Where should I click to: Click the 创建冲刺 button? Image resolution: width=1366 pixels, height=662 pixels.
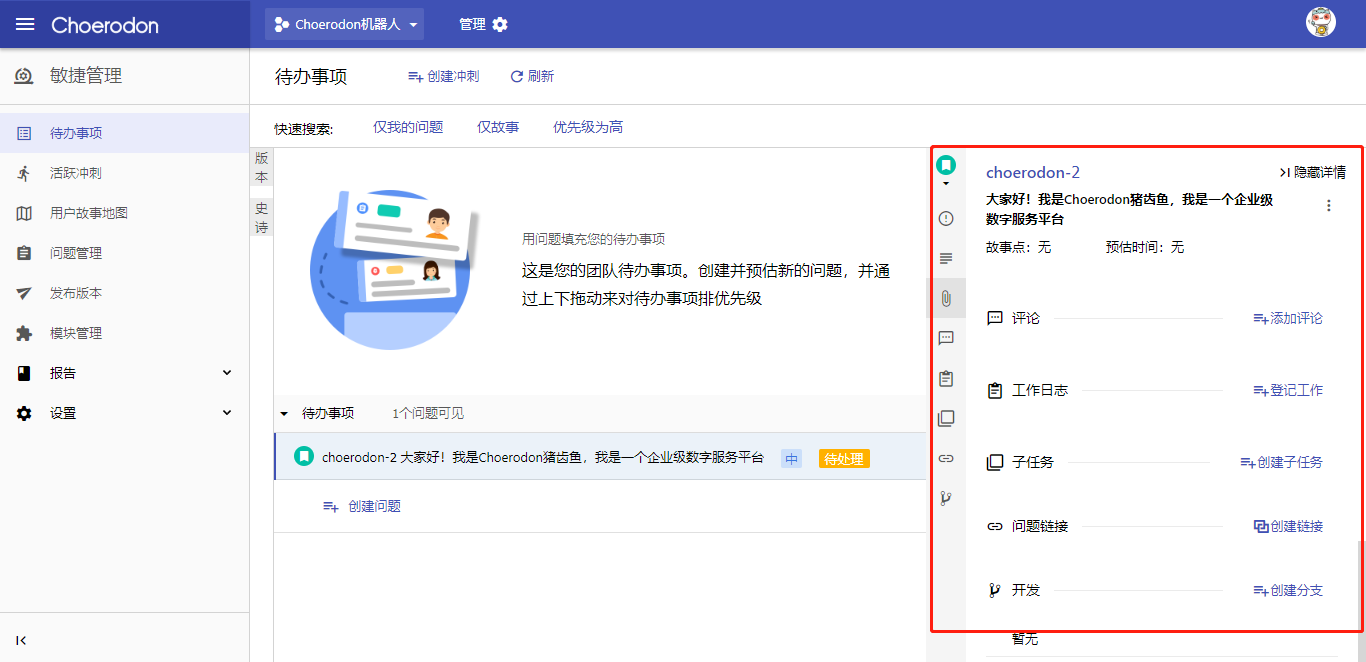[443, 77]
